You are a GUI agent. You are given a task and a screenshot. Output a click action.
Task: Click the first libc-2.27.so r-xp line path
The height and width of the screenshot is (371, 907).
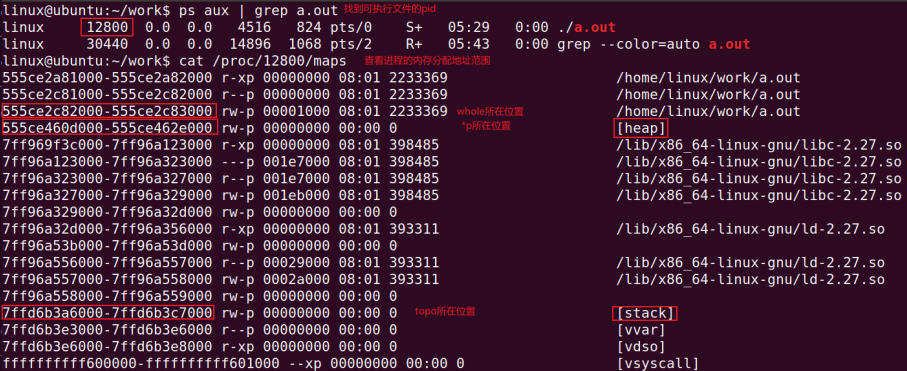coord(759,145)
